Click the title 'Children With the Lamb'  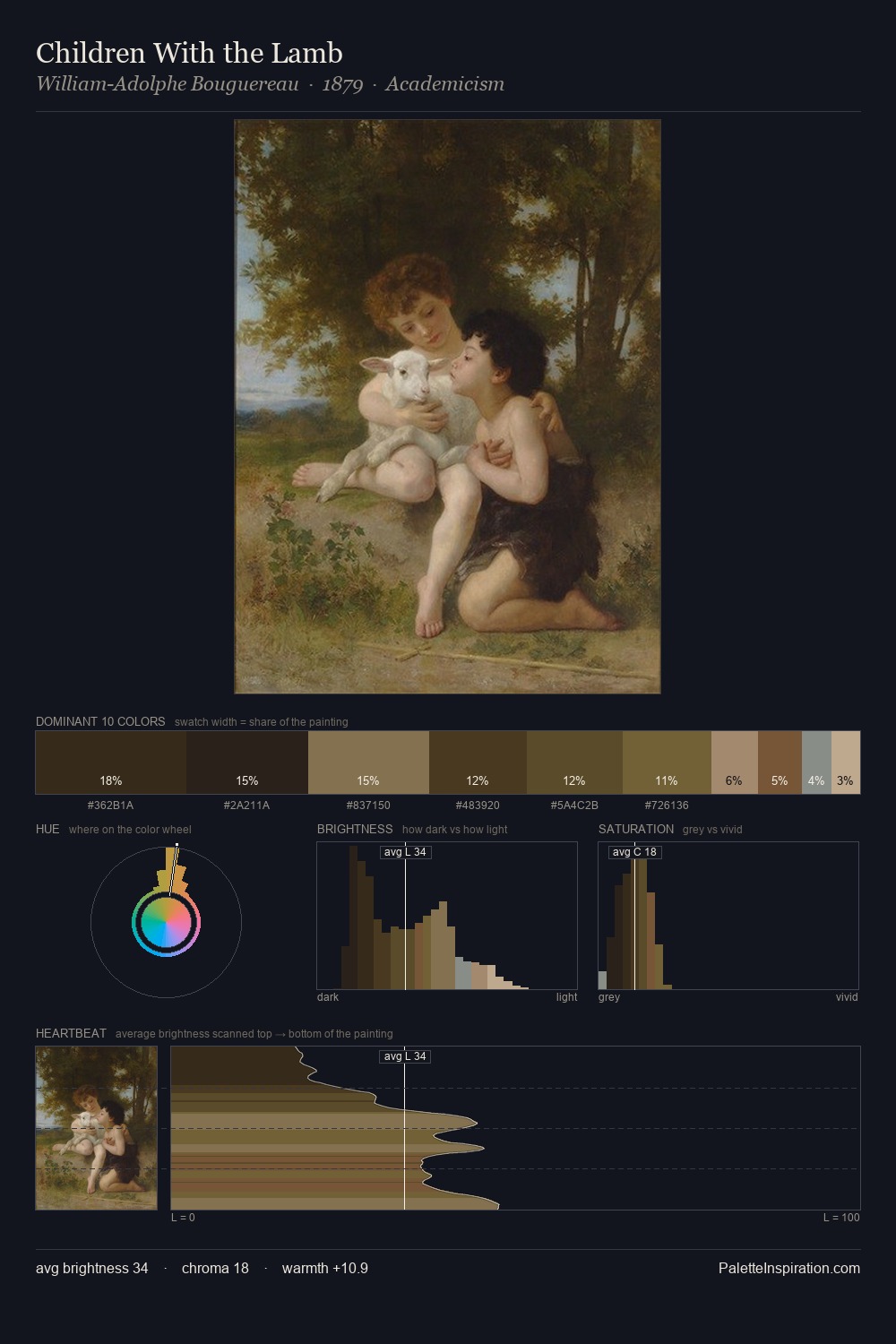[x=189, y=53]
